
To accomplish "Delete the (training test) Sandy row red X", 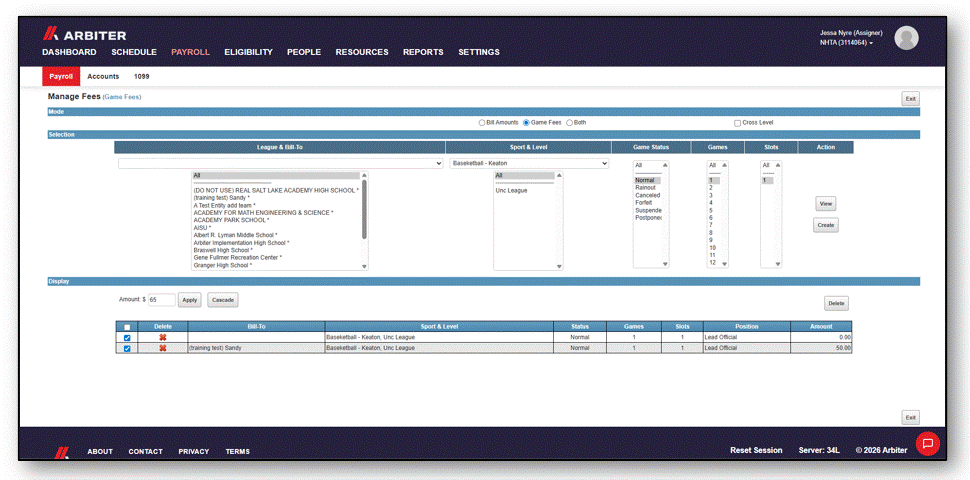I will (163, 348).
